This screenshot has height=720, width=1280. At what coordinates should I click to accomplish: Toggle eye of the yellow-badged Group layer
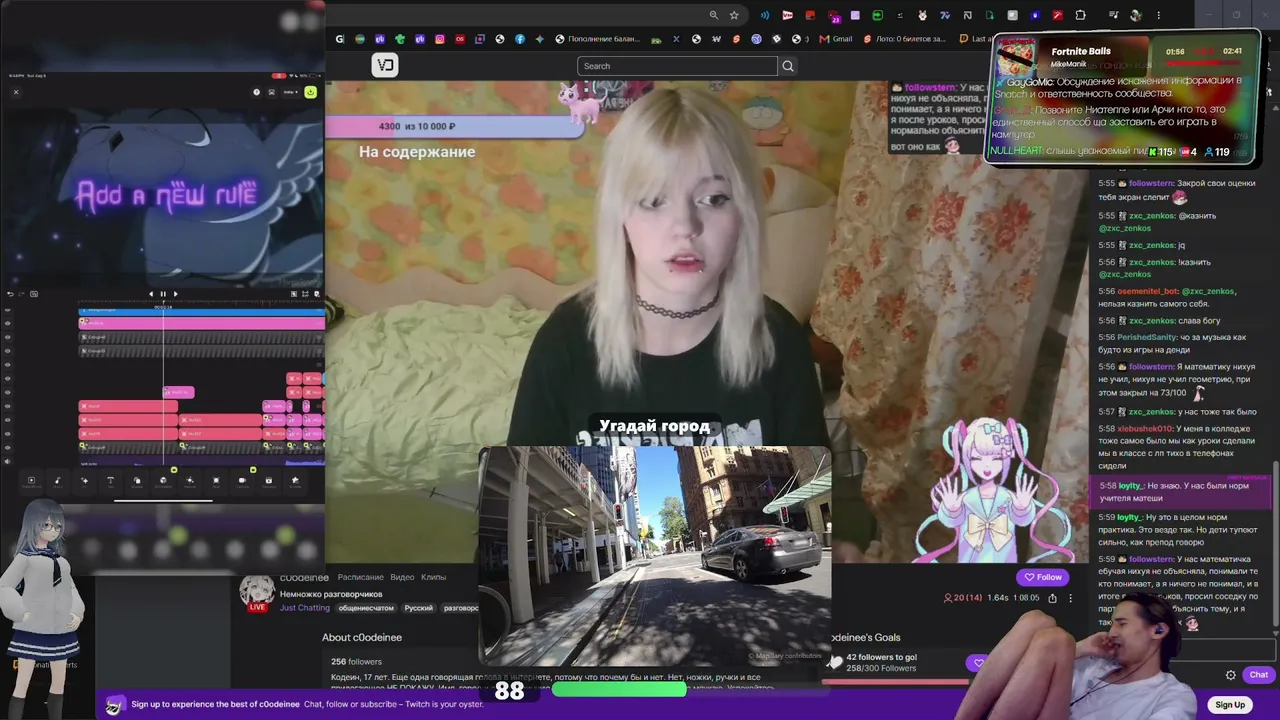[x=8, y=447]
